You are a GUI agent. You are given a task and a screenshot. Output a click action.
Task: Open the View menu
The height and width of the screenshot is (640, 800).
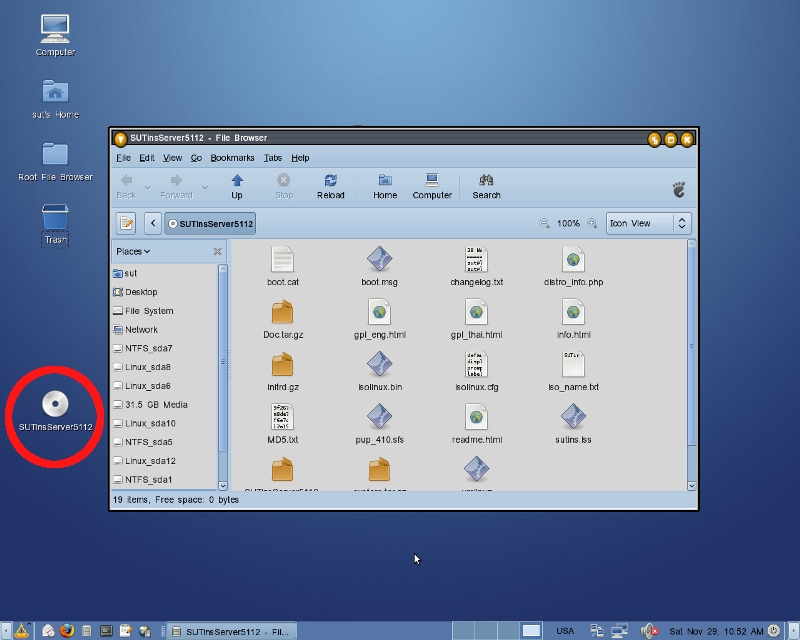point(172,158)
